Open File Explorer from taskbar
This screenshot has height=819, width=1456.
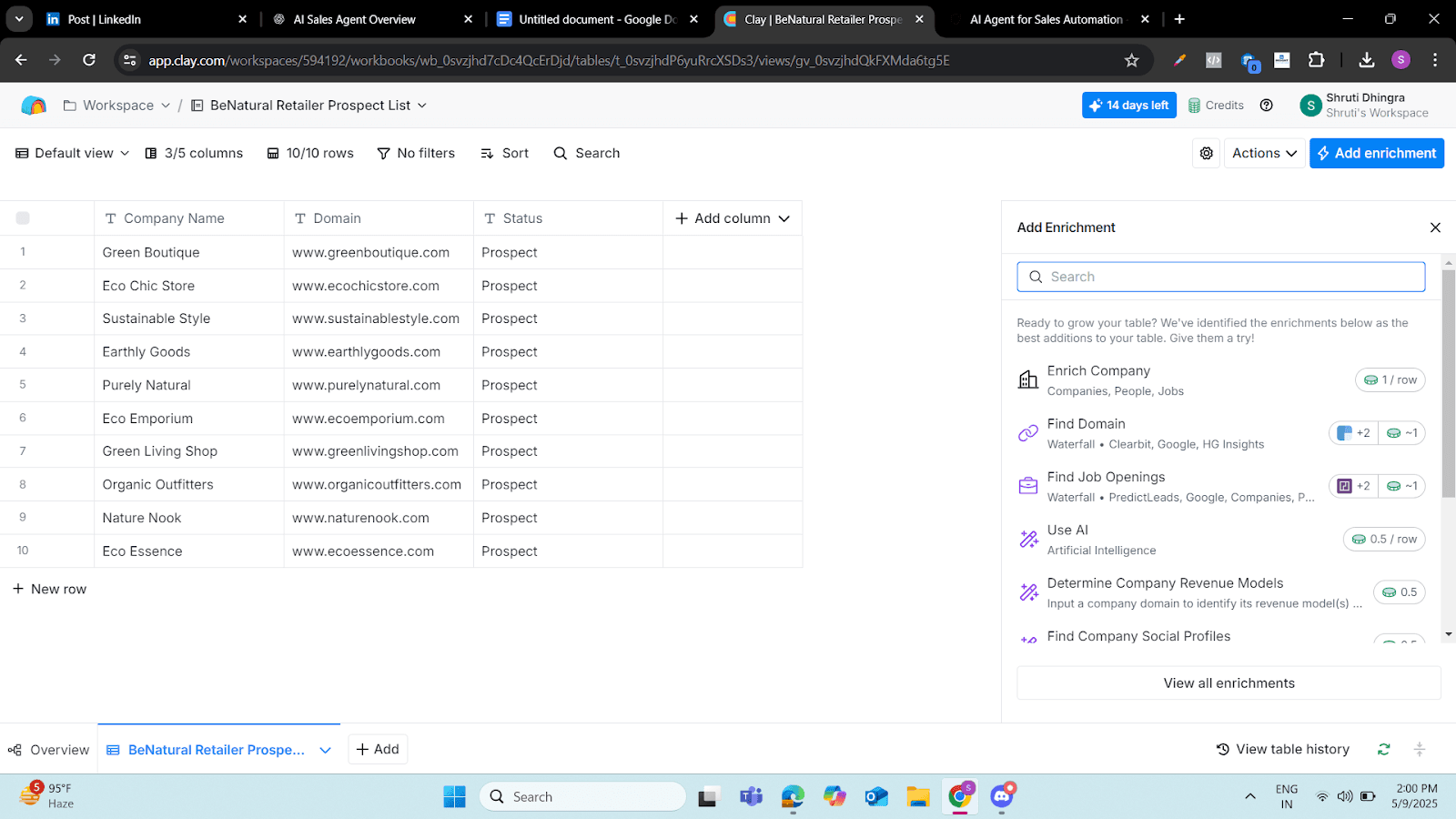(917, 797)
